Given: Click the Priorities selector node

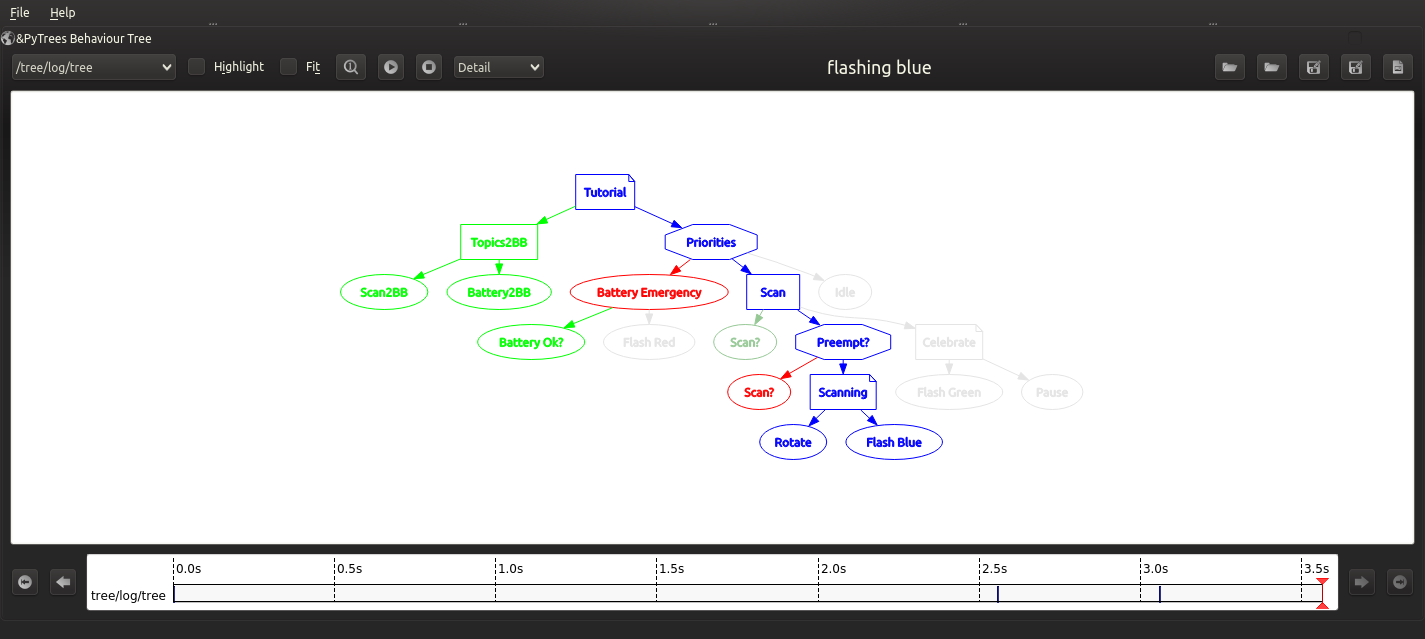Looking at the screenshot, I should pyautogui.click(x=711, y=242).
